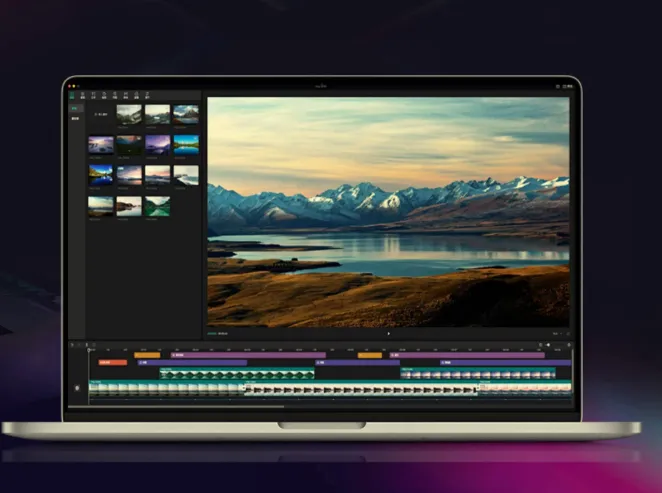Toggle the main track icon left of timeline
The image size is (662, 493).
tap(78, 387)
